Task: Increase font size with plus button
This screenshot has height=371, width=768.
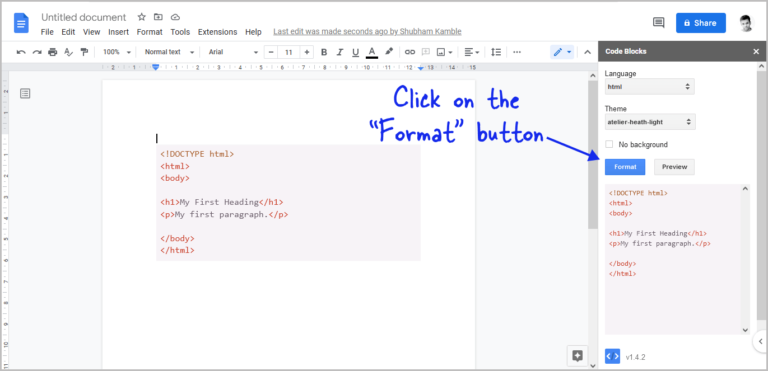Action: (307, 52)
